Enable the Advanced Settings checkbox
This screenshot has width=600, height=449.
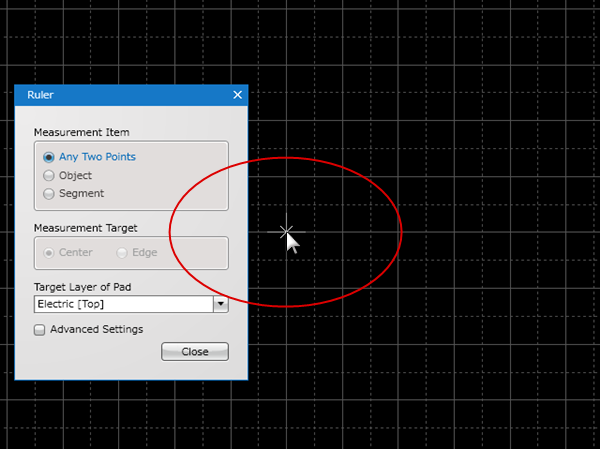coord(39,330)
